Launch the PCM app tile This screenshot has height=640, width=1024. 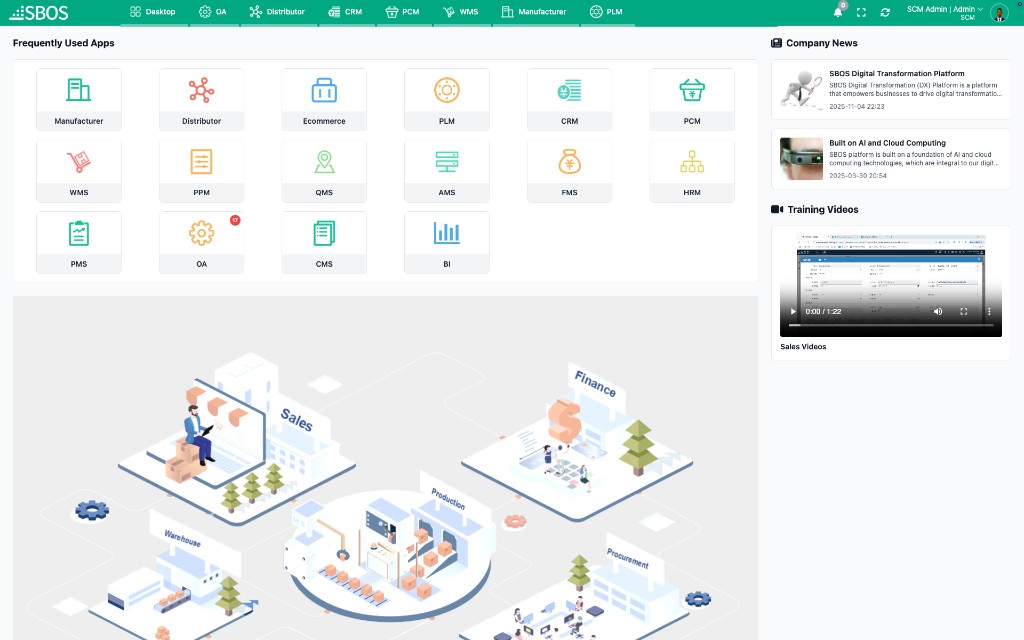point(692,99)
